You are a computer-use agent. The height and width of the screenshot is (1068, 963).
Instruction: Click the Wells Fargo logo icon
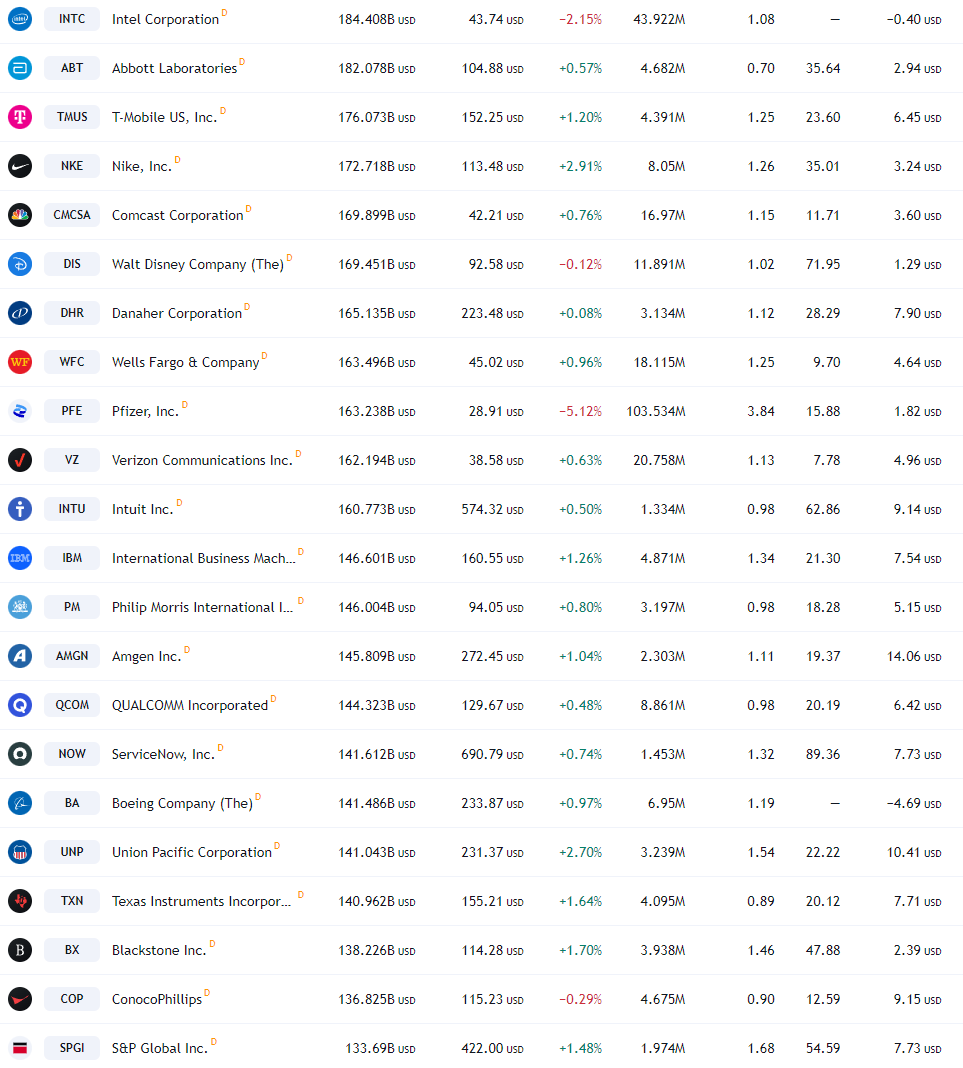pyautogui.click(x=20, y=362)
